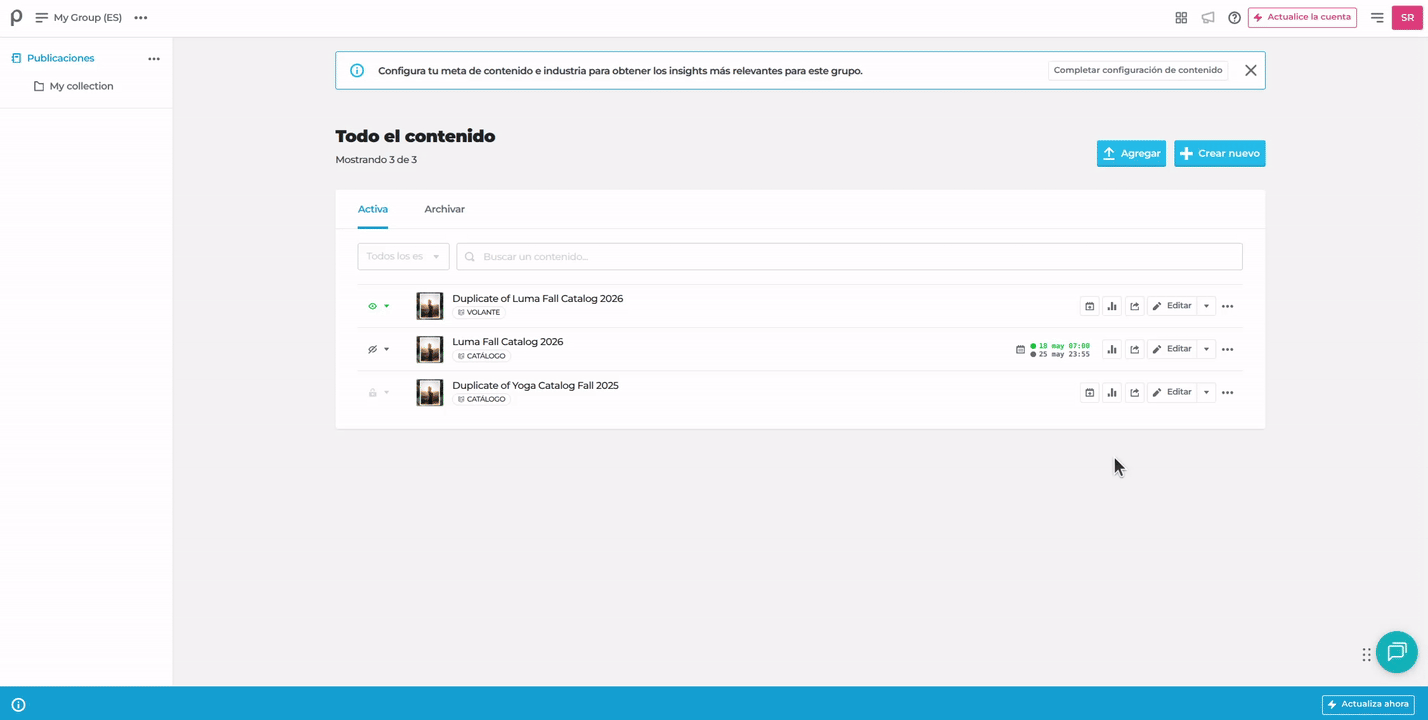
Task: Click the info icon in the banner
Action: pos(357,70)
